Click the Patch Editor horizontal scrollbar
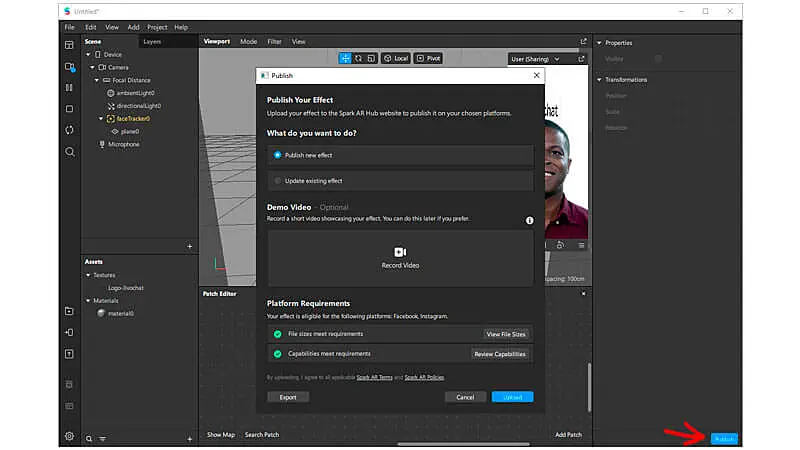 [x=436, y=444]
